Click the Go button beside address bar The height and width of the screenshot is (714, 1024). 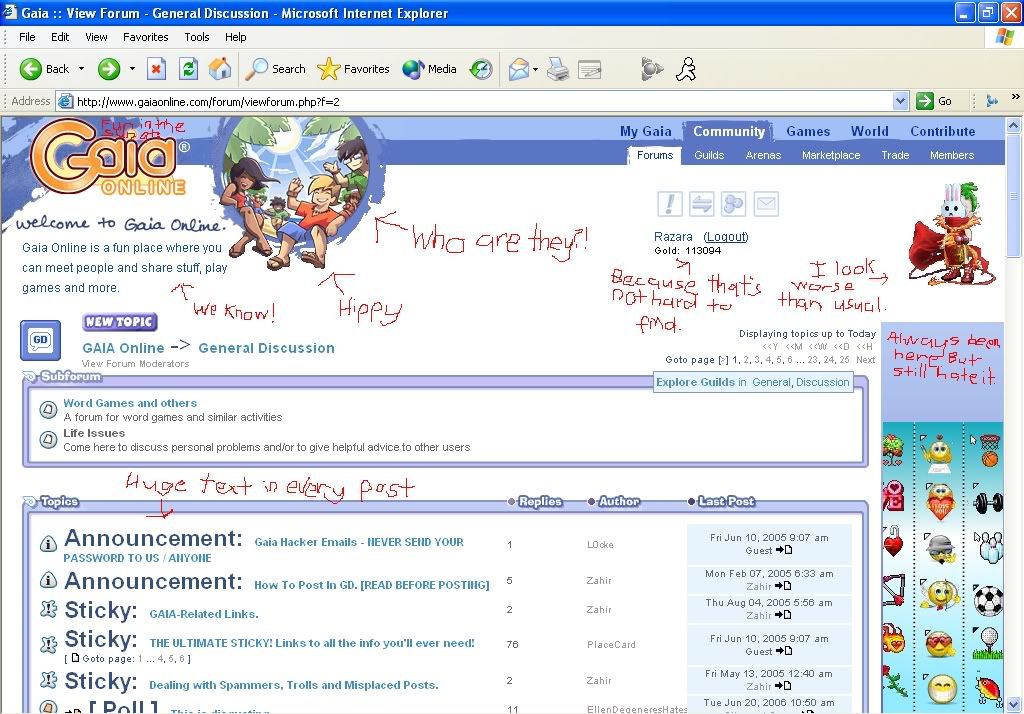tap(935, 101)
